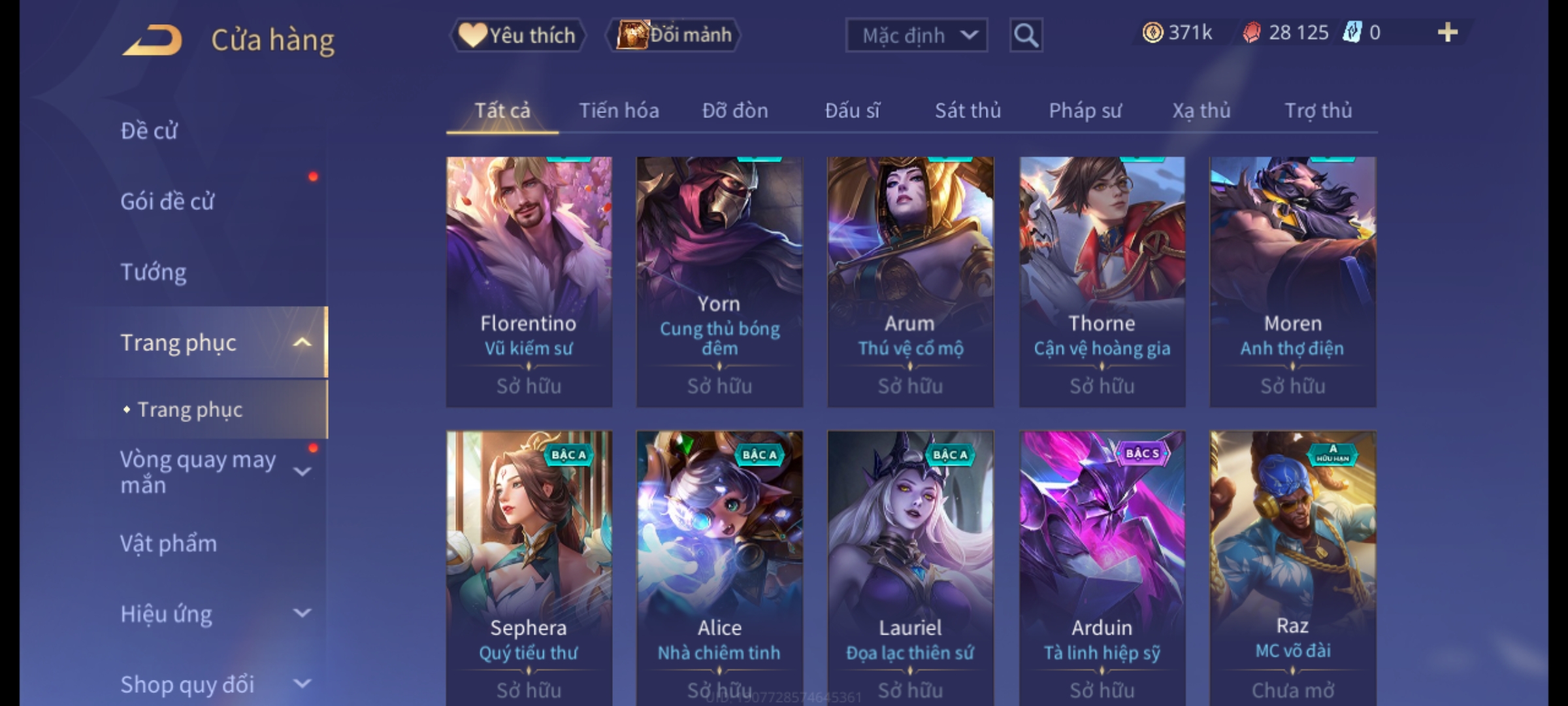Switch to the Pháp sư tab
Screen dimensions: 1568x706
pyautogui.click(x=1085, y=110)
